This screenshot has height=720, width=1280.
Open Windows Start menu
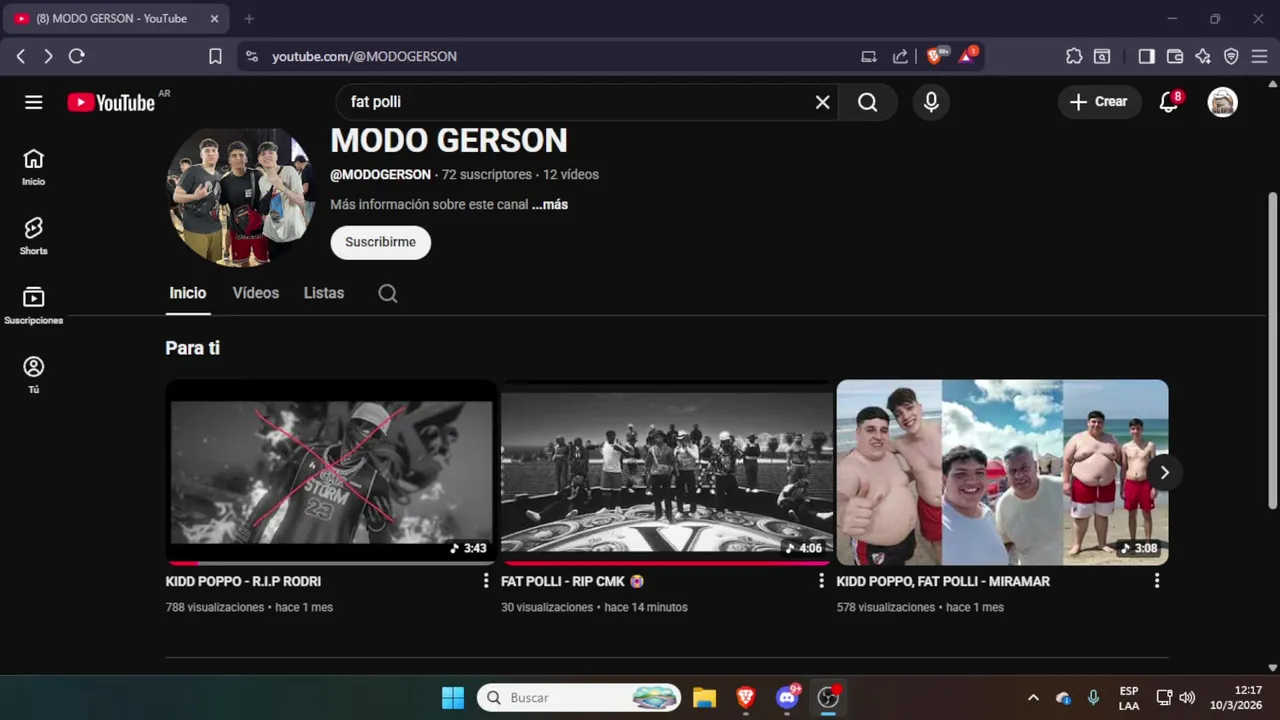[453, 697]
